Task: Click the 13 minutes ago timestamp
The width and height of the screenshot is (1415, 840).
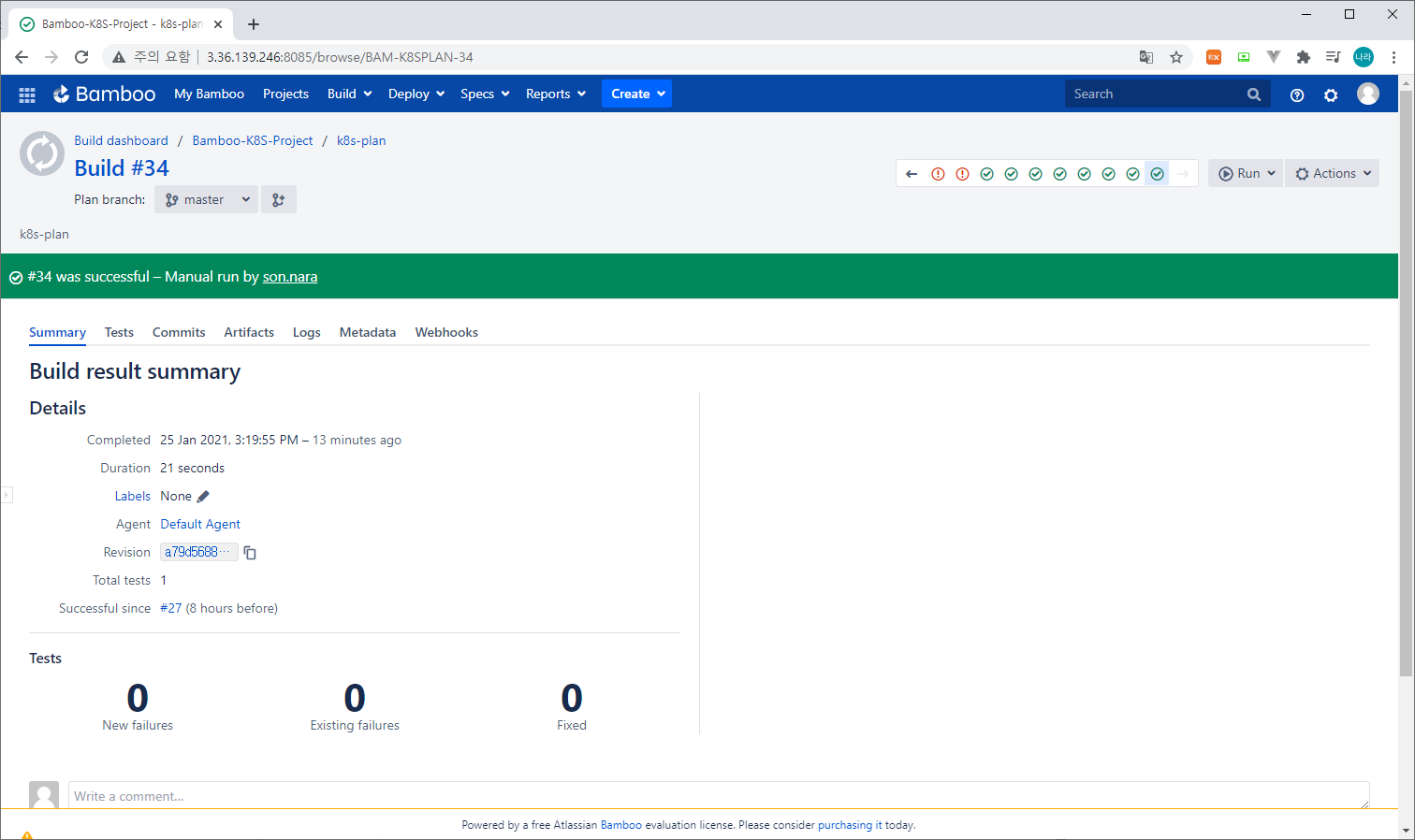Action: click(357, 441)
